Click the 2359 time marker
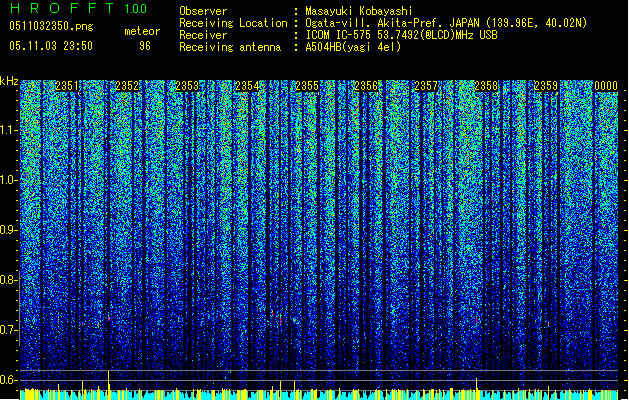The height and width of the screenshot is (400, 629). coord(546,85)
